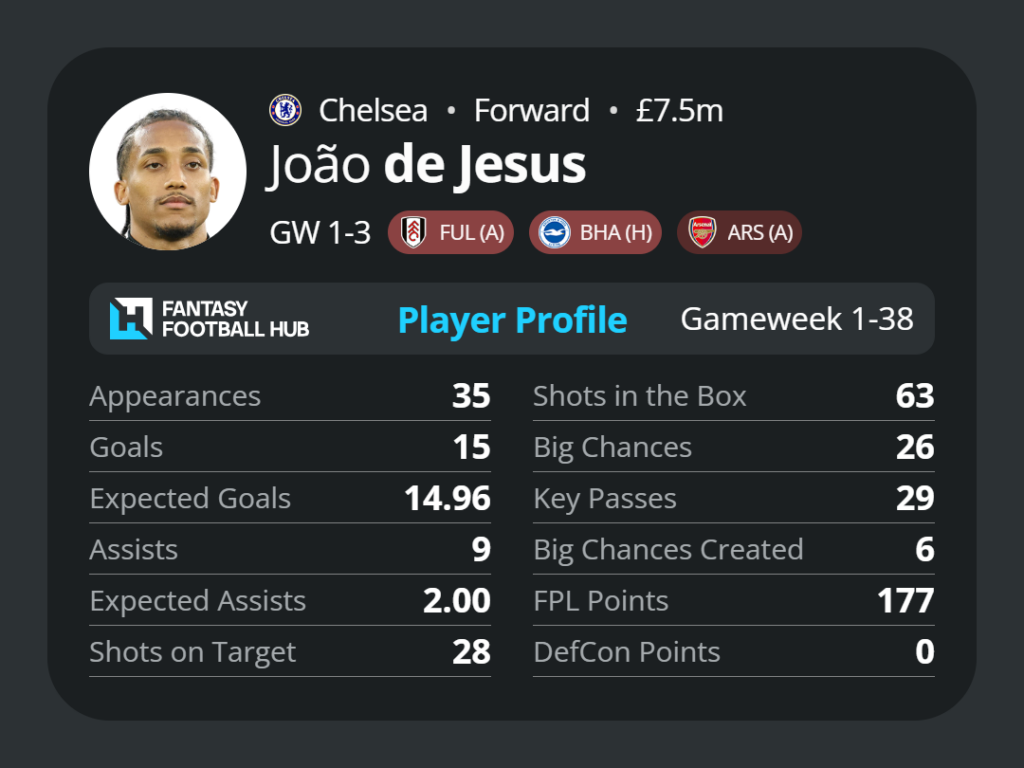Screen dimensions: 1024x768
Task: Select the Expected Goals stat row
Action: coord(290,498)
